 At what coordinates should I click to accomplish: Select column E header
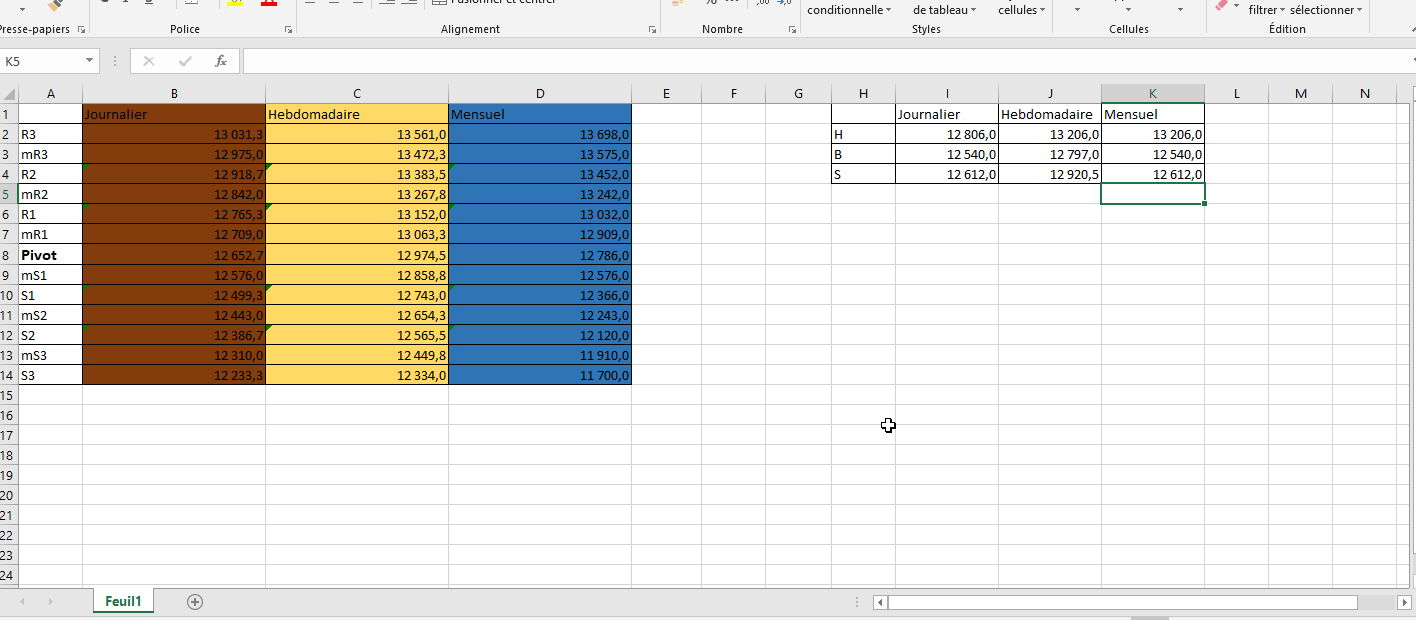(666, 94)
